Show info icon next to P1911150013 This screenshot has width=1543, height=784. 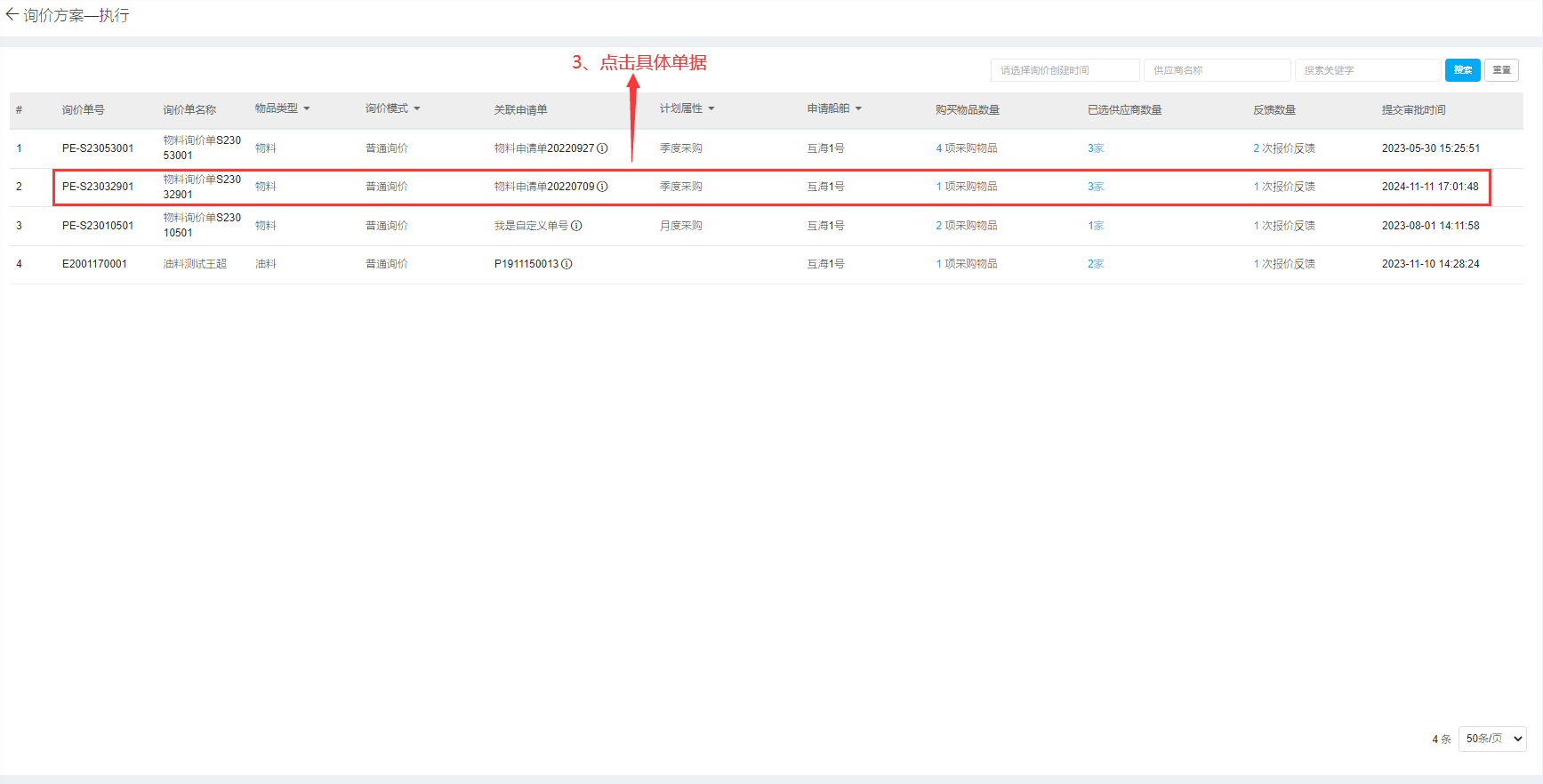[567, 264]
